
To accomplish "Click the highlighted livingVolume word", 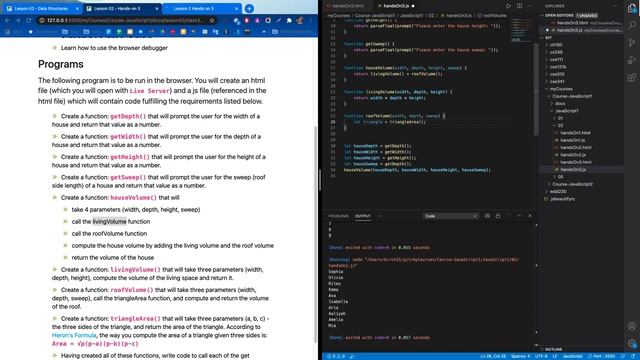I will [x=109, y=222].
